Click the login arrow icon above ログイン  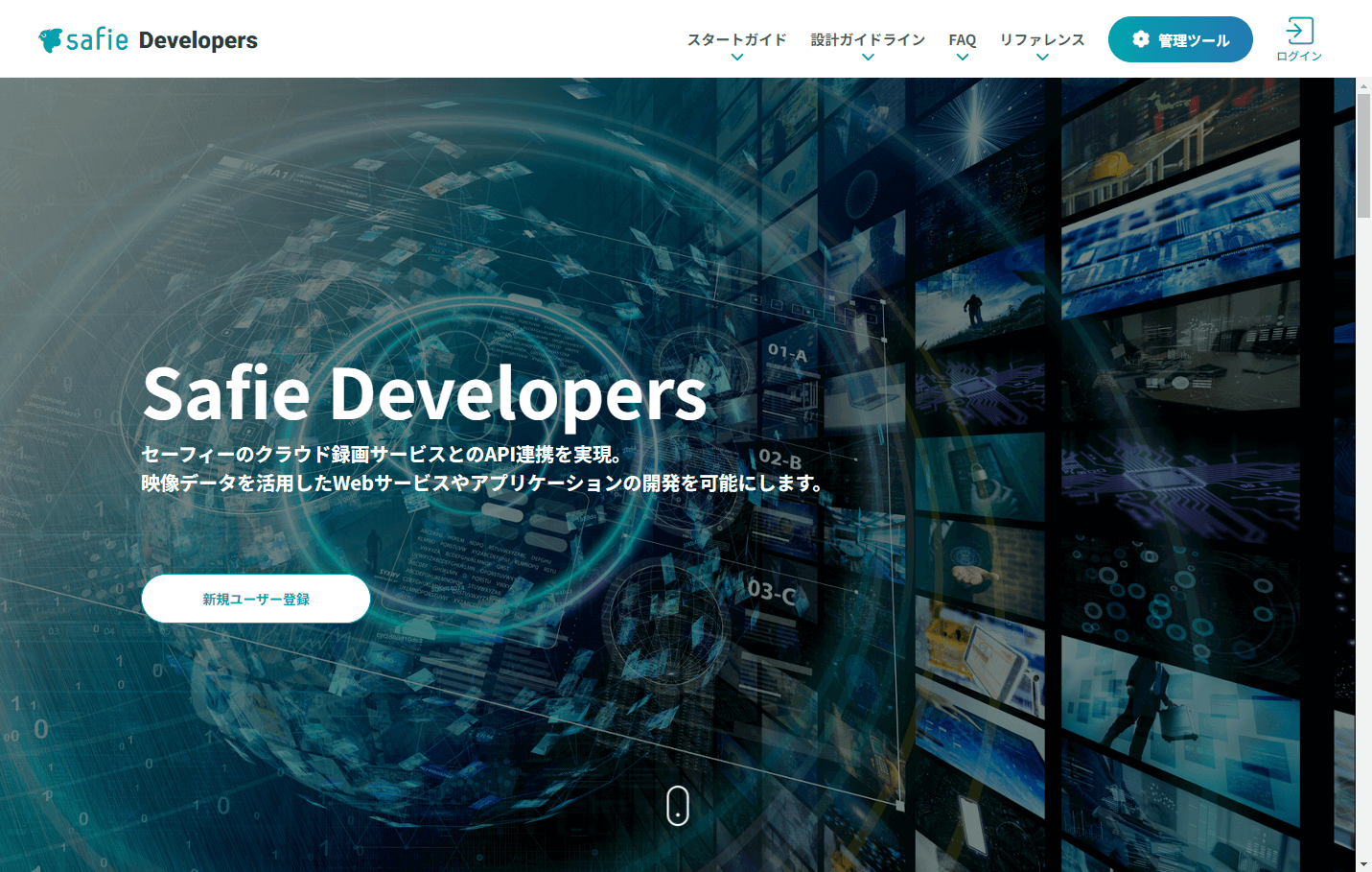[x=1299, y=30]
